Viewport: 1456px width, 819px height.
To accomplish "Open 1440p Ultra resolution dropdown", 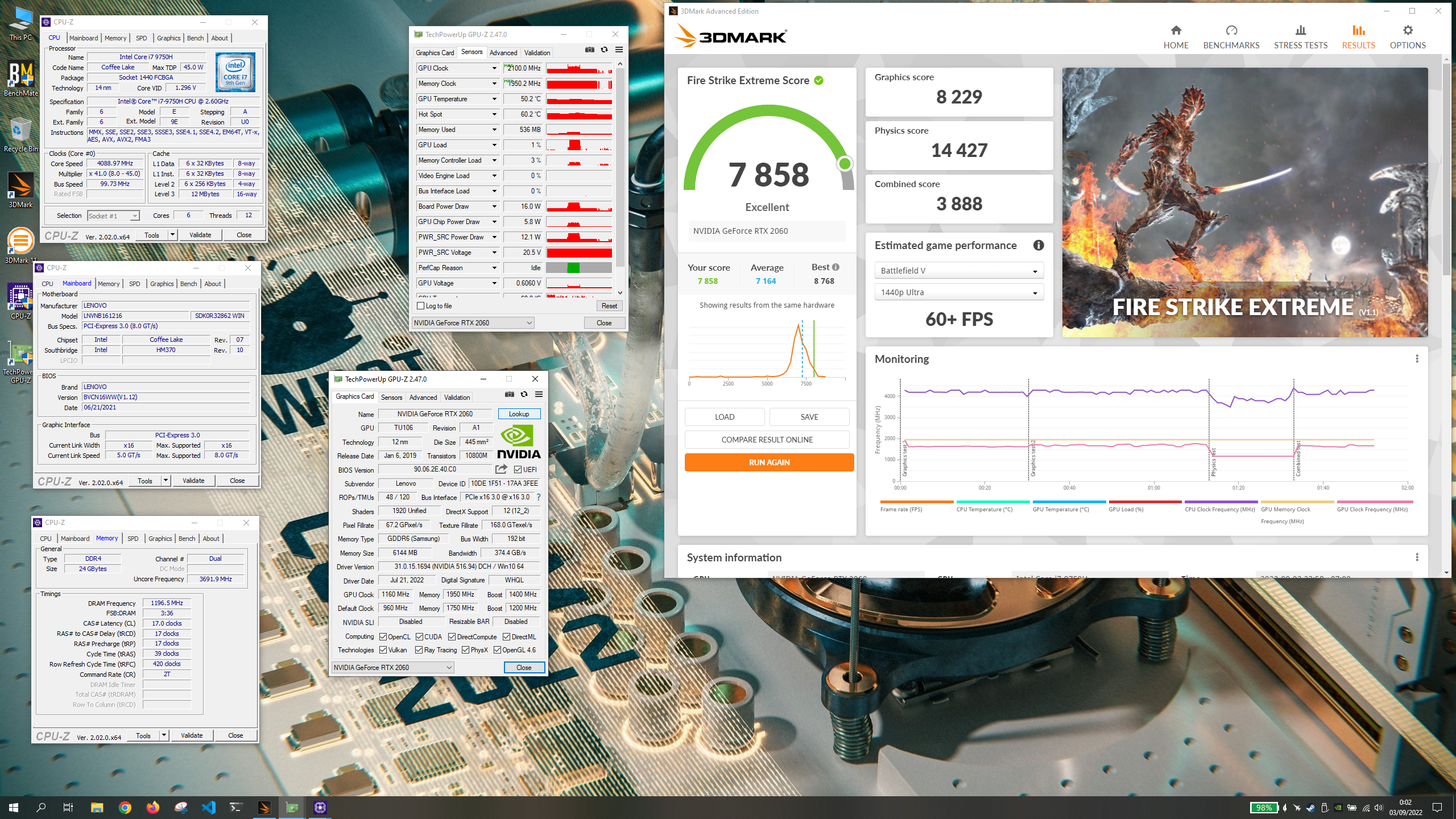I will coord(959,292).
